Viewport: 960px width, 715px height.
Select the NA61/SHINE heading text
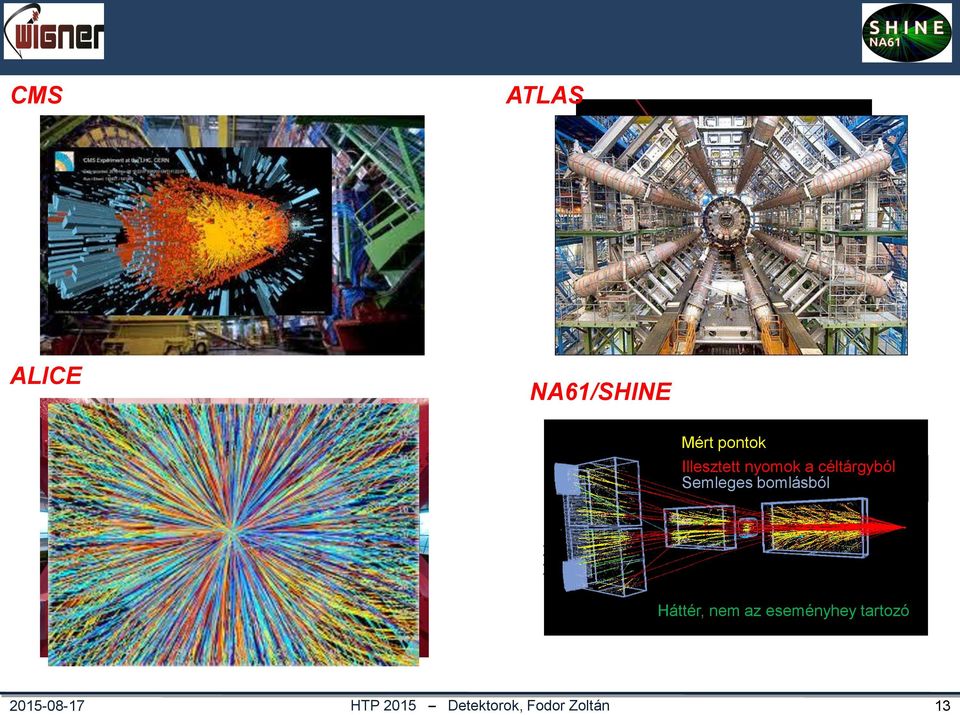pos(601,392)
